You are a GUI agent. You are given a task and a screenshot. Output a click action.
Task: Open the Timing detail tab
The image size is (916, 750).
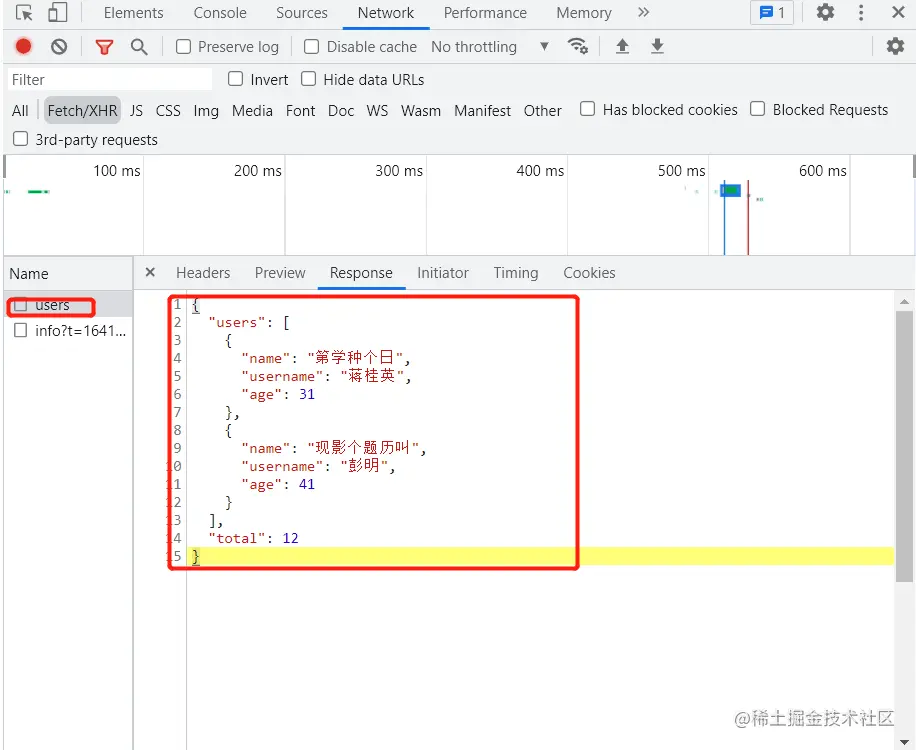coord(515,273)
